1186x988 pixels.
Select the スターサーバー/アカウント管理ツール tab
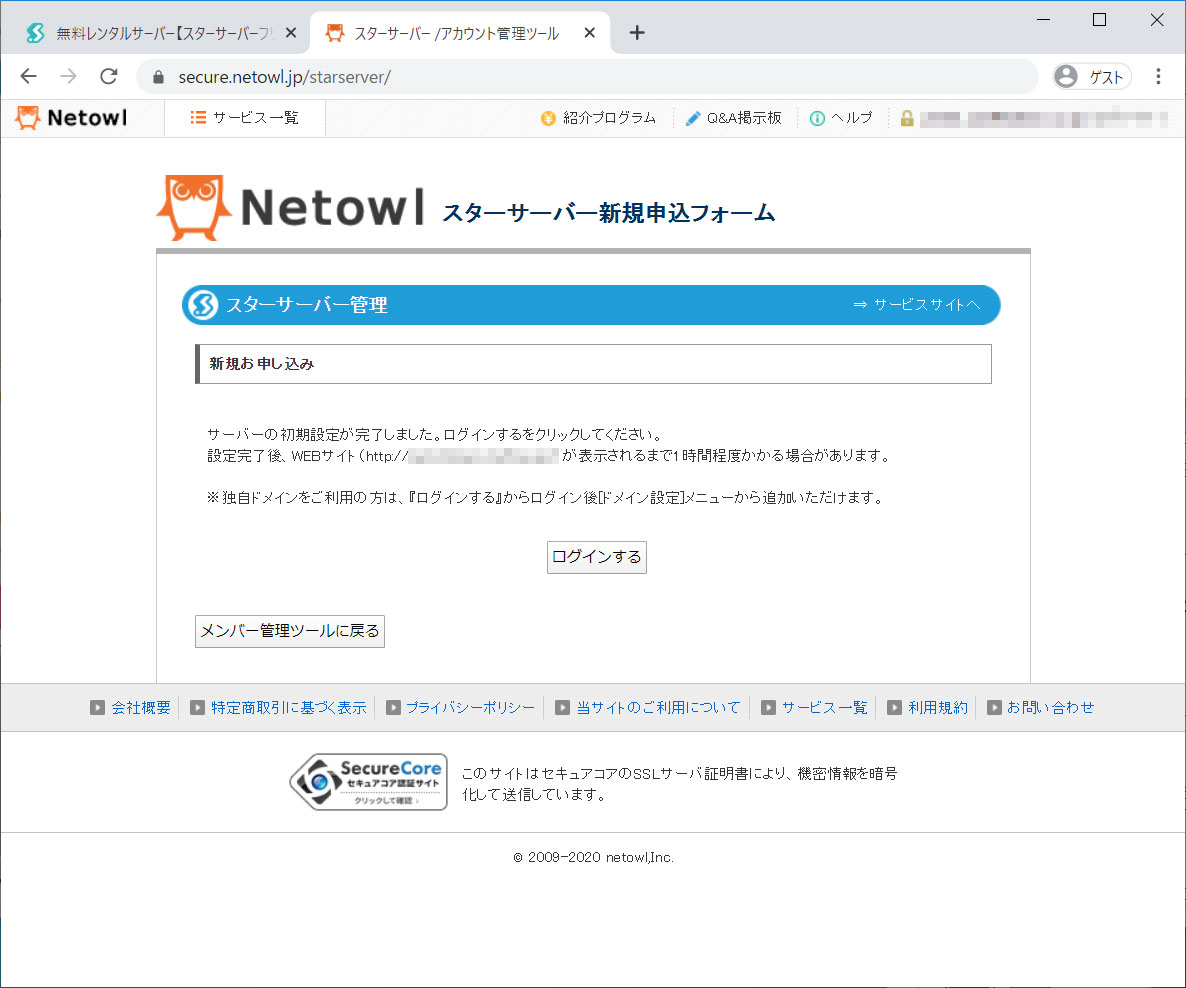coord(460,33)
